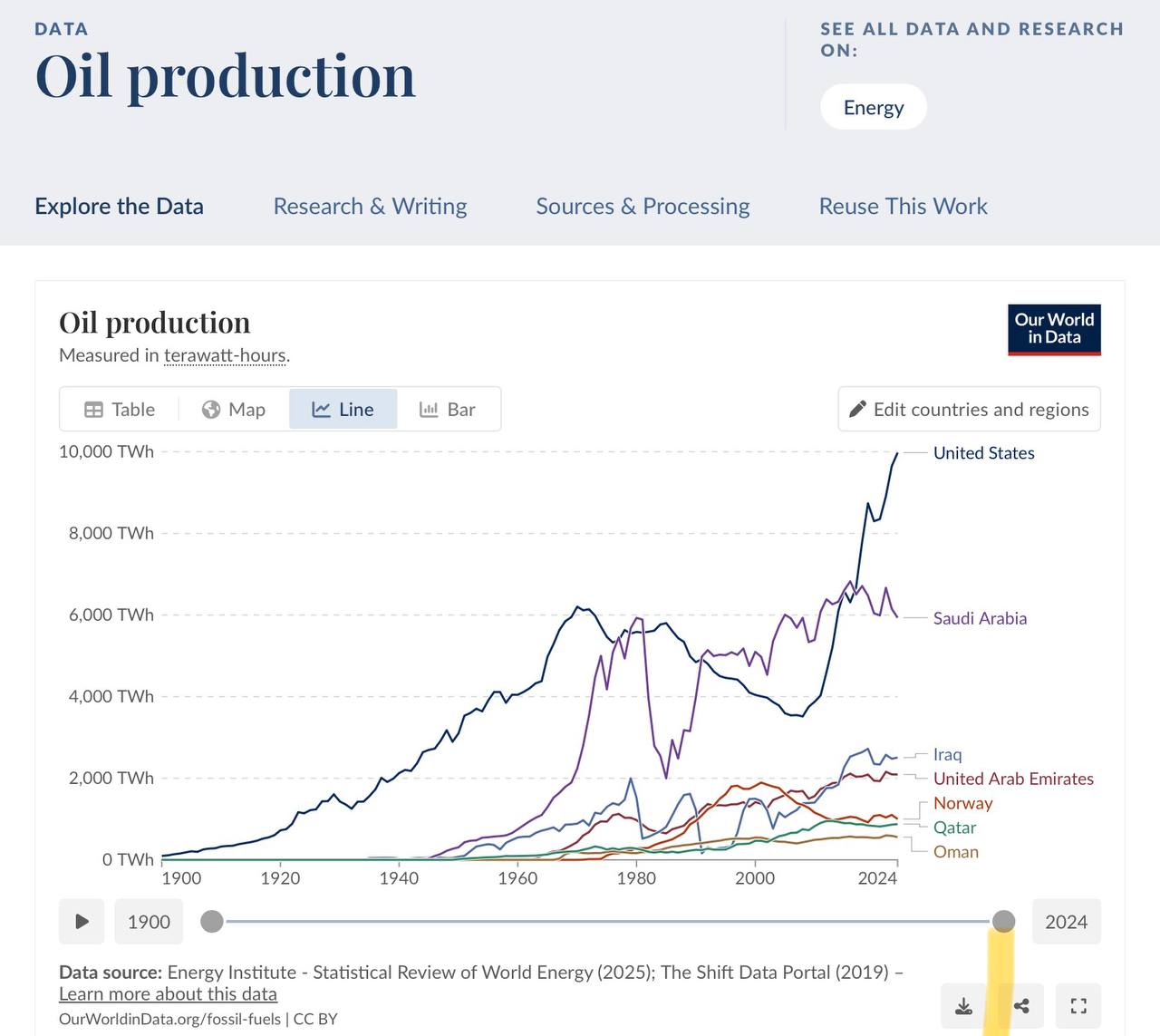Click the share chart icon
The image size is (1160, 1036).
(1021, 1006)
